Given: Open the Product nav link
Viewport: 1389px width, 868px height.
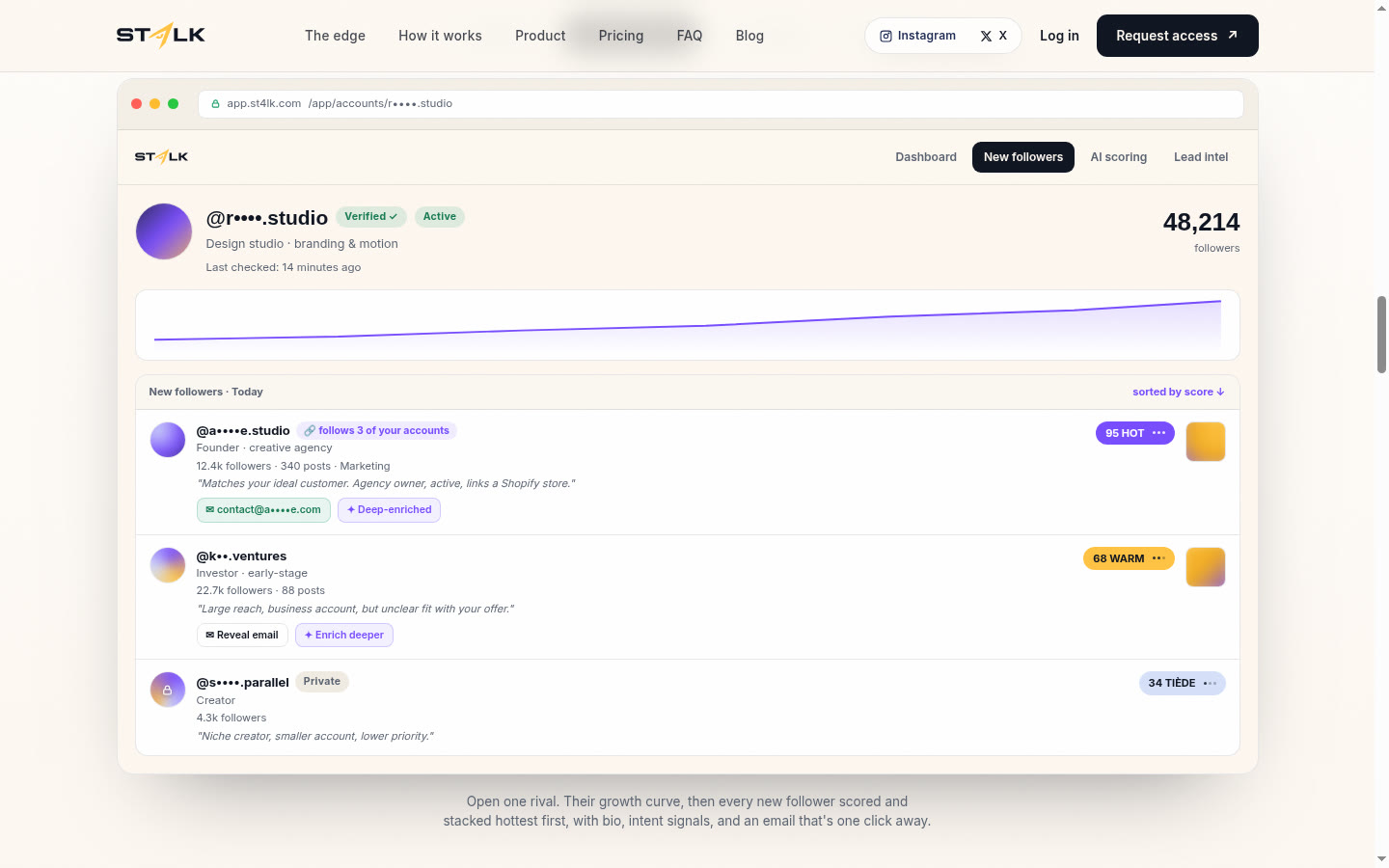Looking at the screenshot, I should (x=540, y=36).
